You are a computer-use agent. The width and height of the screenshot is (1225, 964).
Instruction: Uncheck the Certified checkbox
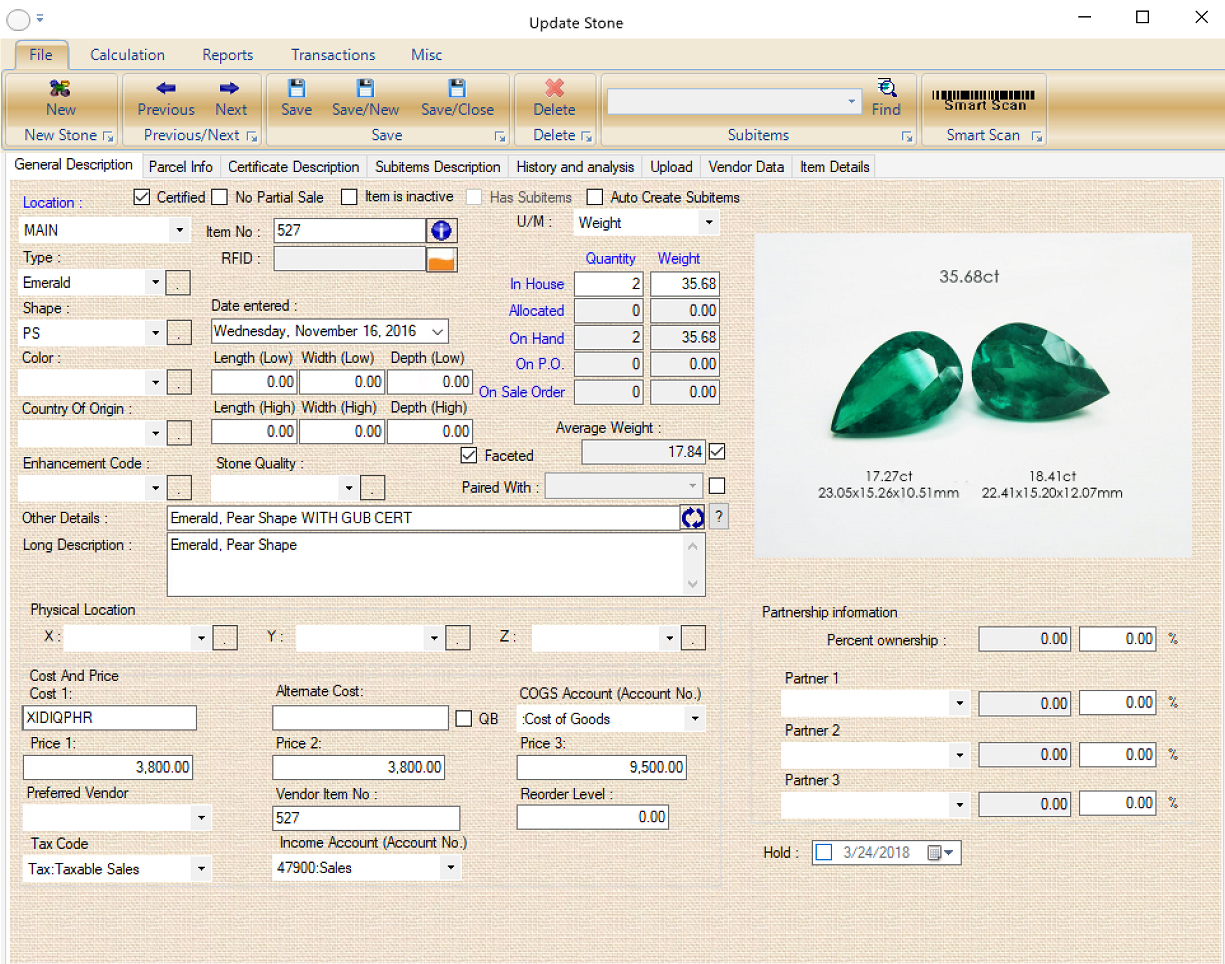tap(142, 197)
